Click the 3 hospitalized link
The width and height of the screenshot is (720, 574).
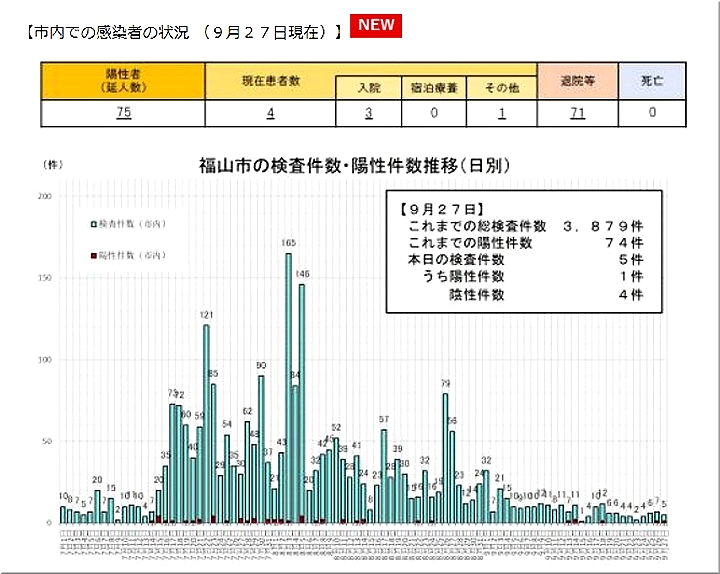click(x=368, y=113)
